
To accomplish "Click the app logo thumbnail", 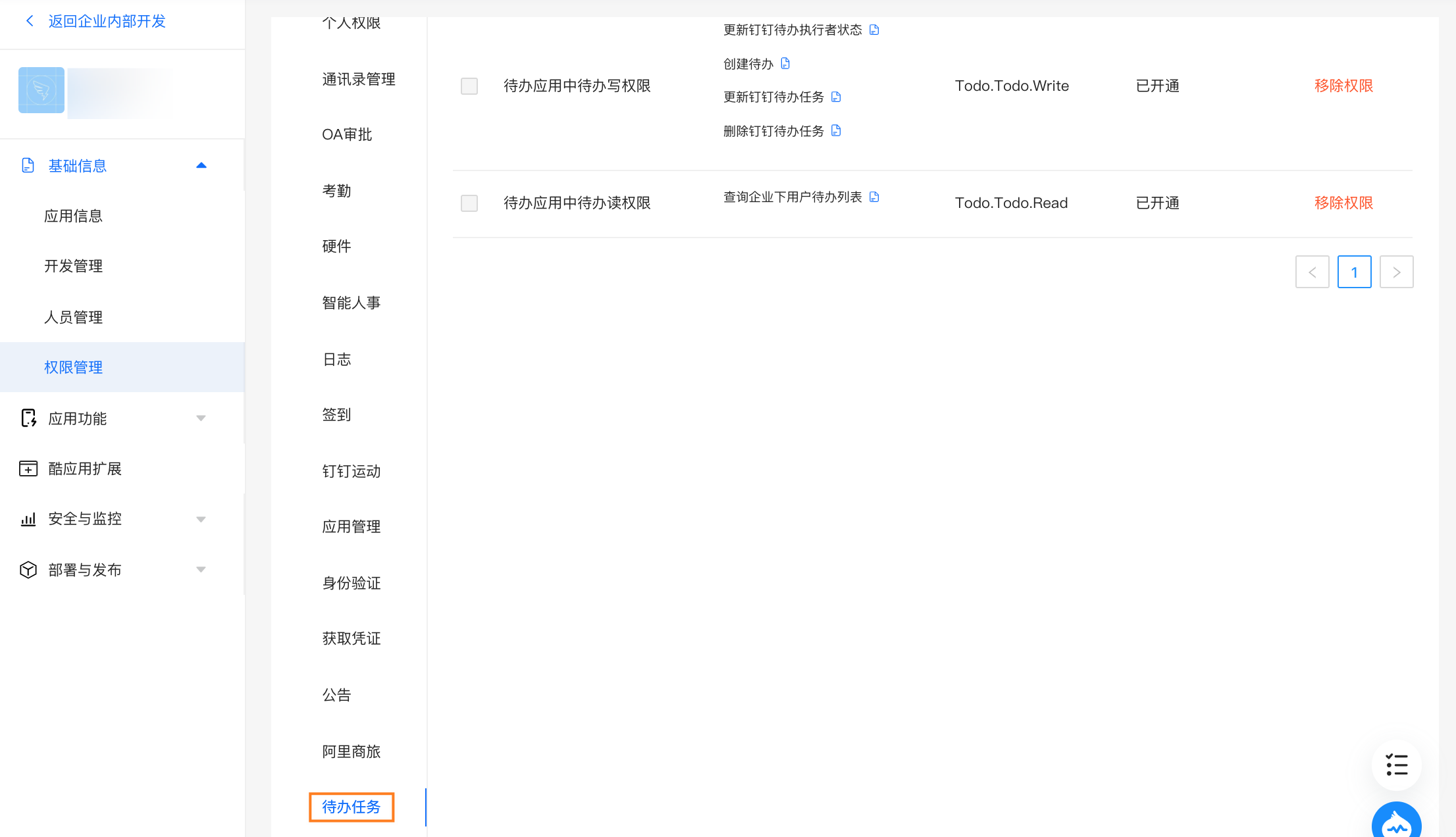I will 41,90.
